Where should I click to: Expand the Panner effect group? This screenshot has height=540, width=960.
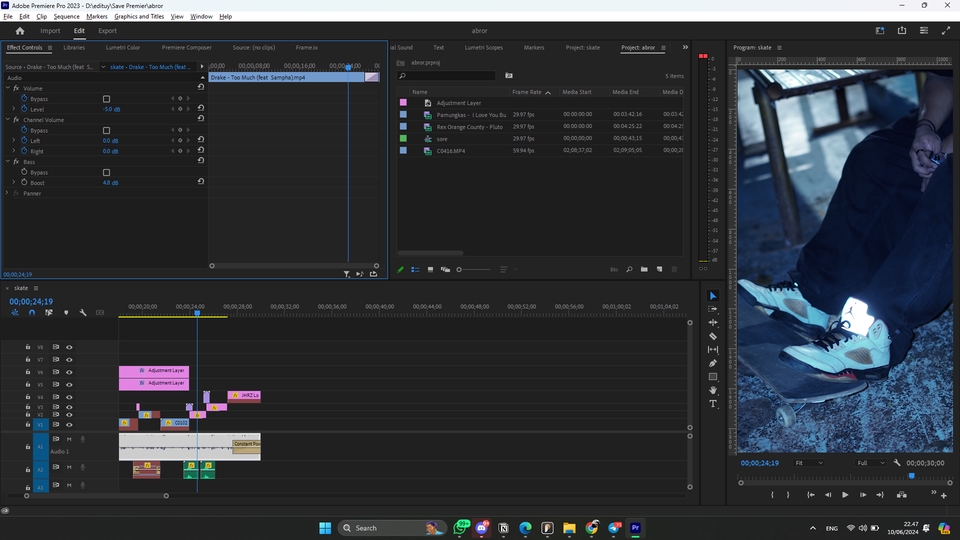click(x=7, y=193)
